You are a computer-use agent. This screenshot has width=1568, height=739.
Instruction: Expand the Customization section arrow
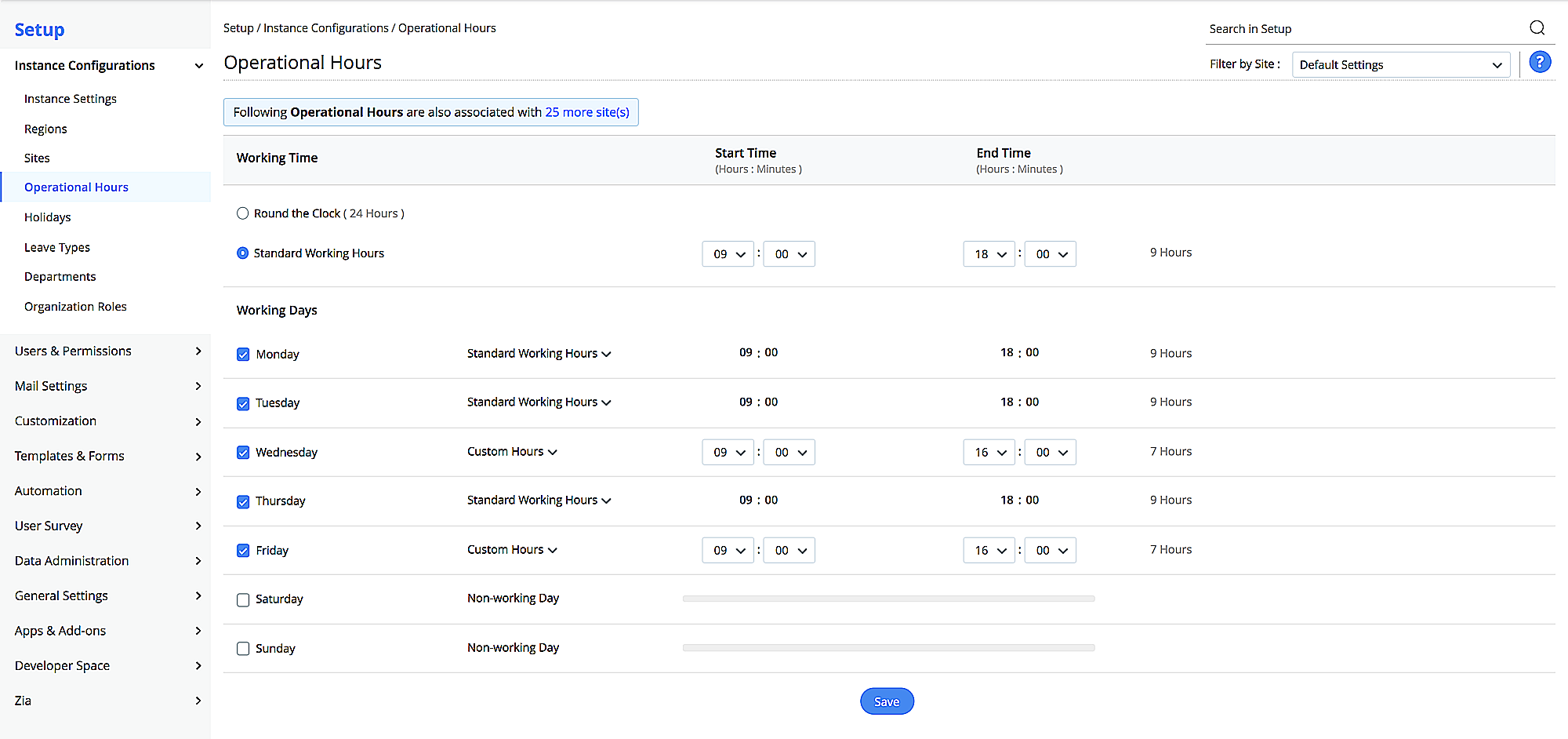tap(198, 422)
